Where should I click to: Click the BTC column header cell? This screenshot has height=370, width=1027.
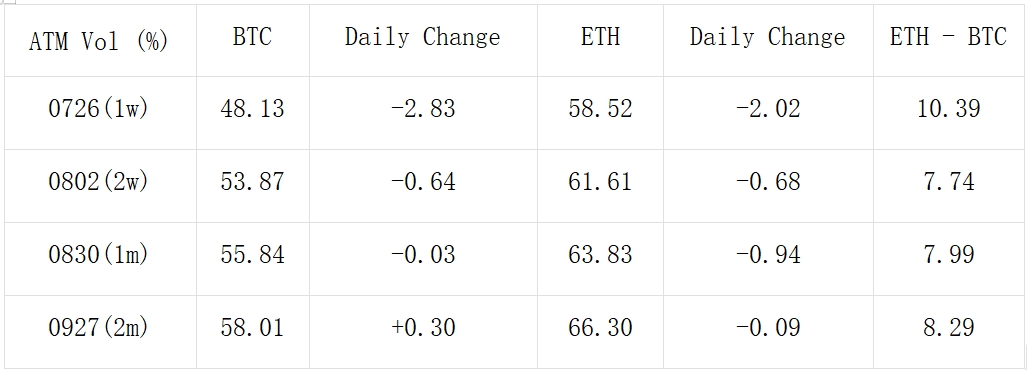pos(253,41)
